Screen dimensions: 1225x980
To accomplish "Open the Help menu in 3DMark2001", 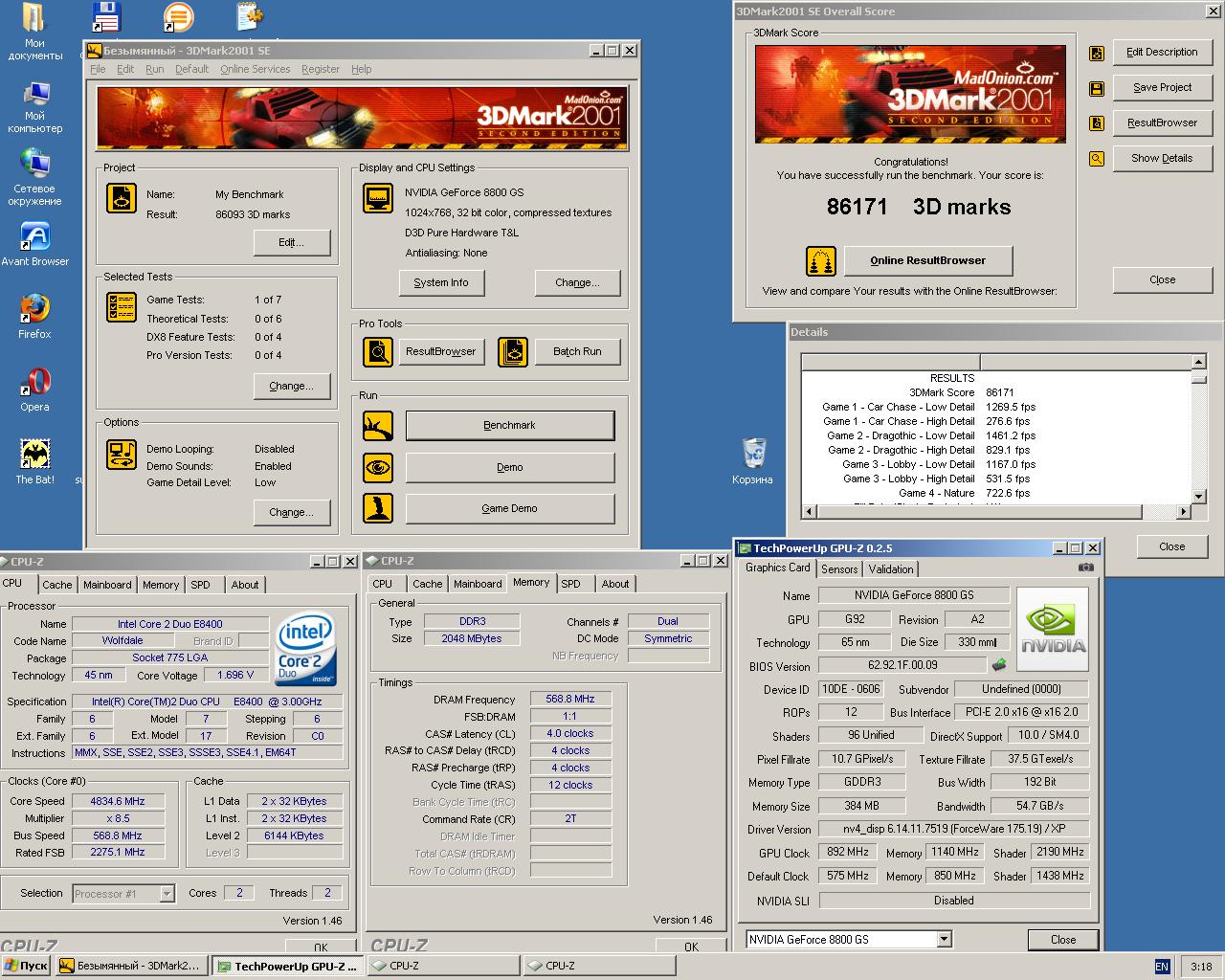I will [361, 69].
